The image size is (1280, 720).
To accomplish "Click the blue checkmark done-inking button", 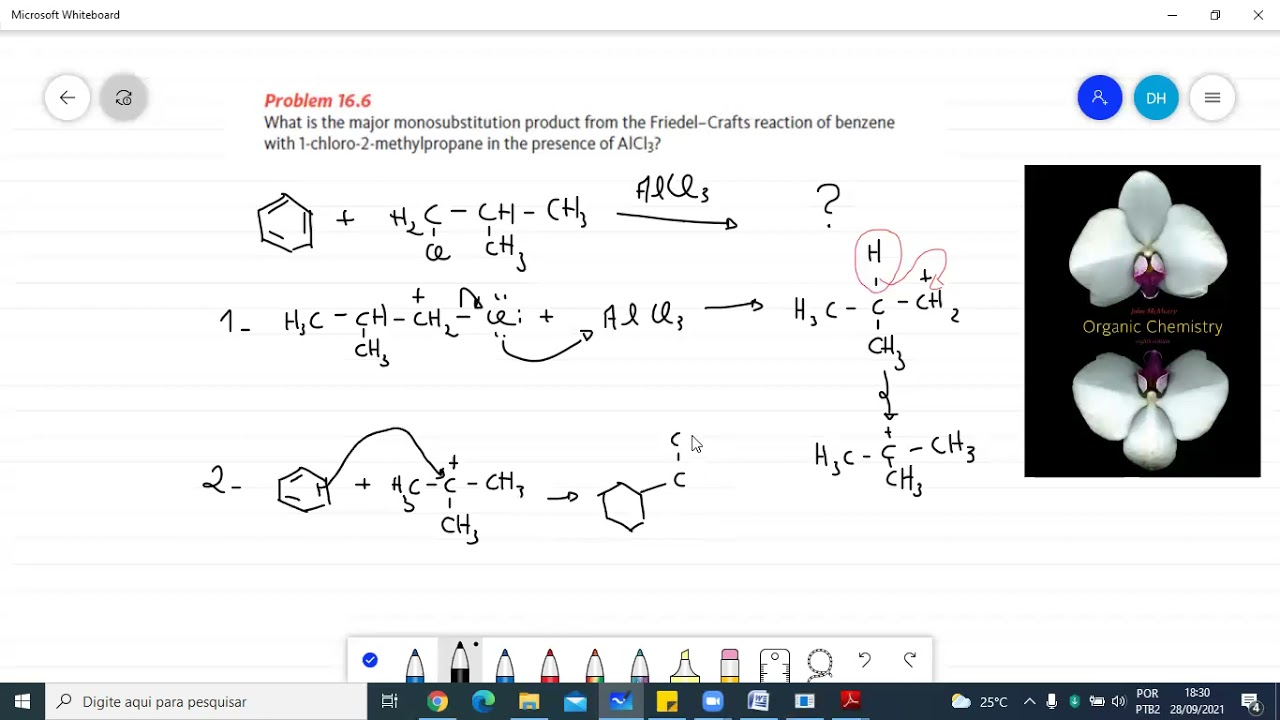I will (x=370, y=660).
